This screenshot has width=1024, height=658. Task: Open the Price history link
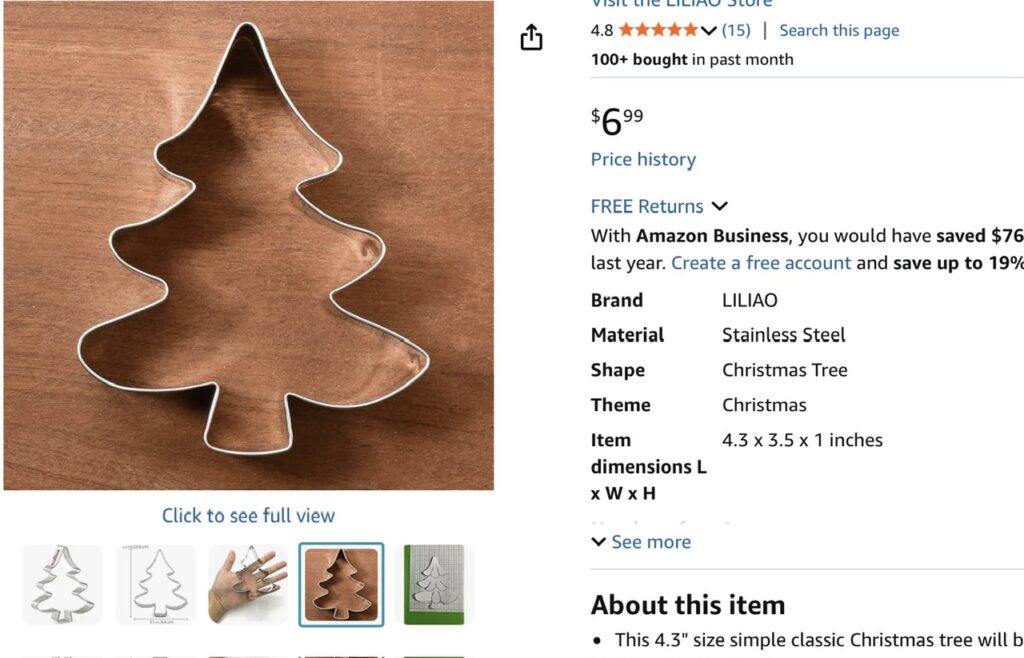coord(643,159)
